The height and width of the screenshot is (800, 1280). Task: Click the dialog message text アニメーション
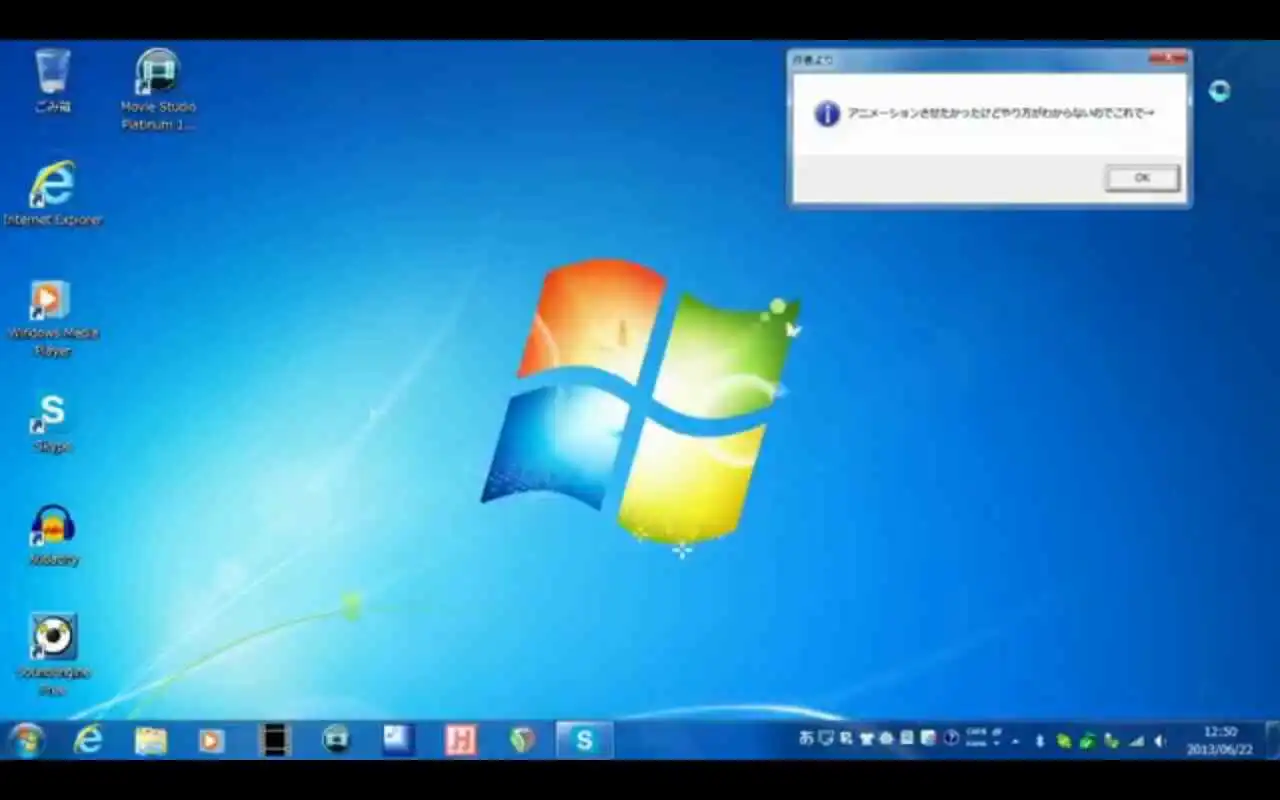[x=884, y=113]
